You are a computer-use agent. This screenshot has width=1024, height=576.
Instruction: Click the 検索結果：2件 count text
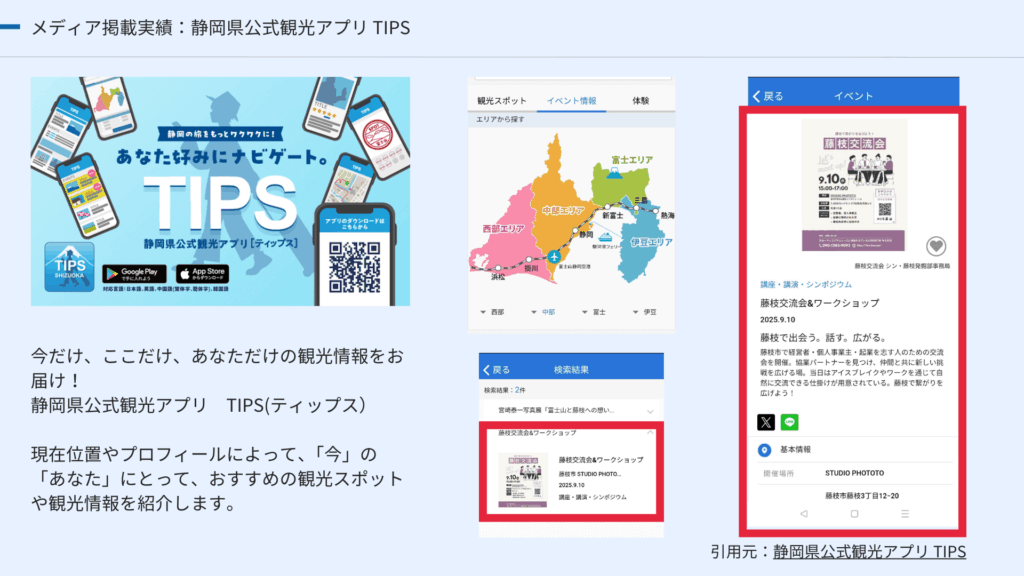(505, 390)
